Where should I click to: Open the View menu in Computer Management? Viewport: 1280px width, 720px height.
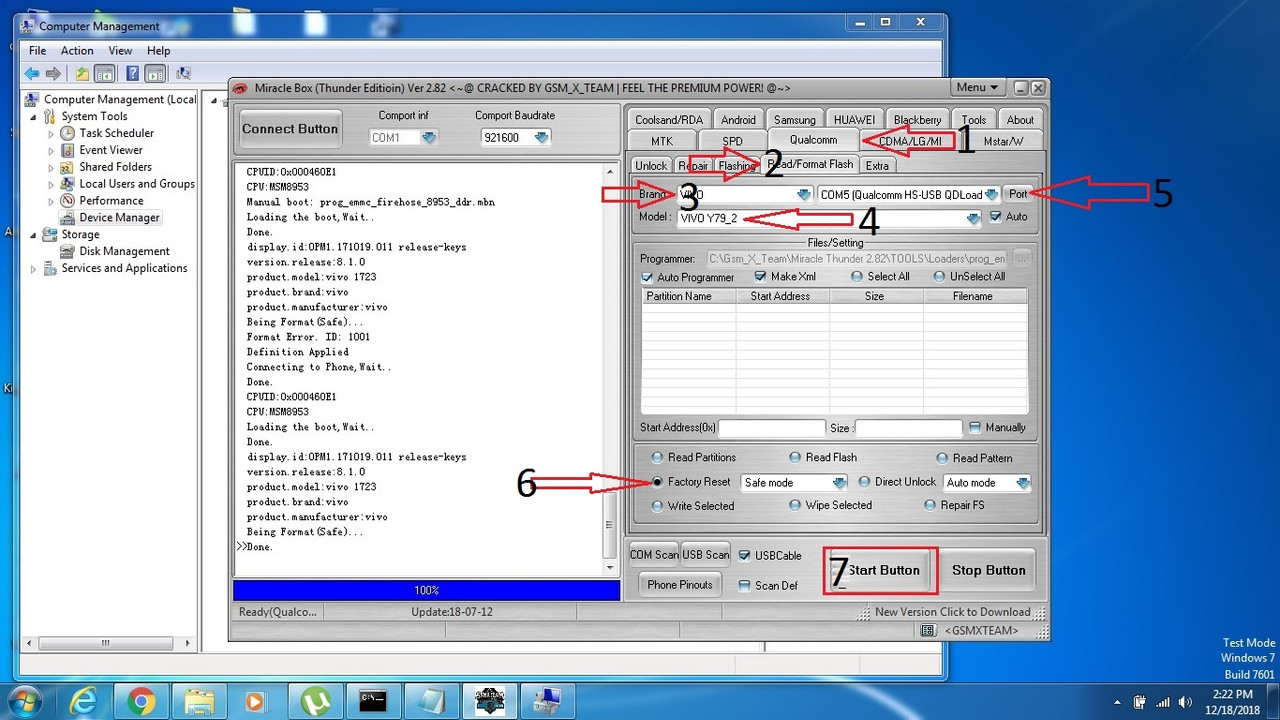(x=120, y=51)
